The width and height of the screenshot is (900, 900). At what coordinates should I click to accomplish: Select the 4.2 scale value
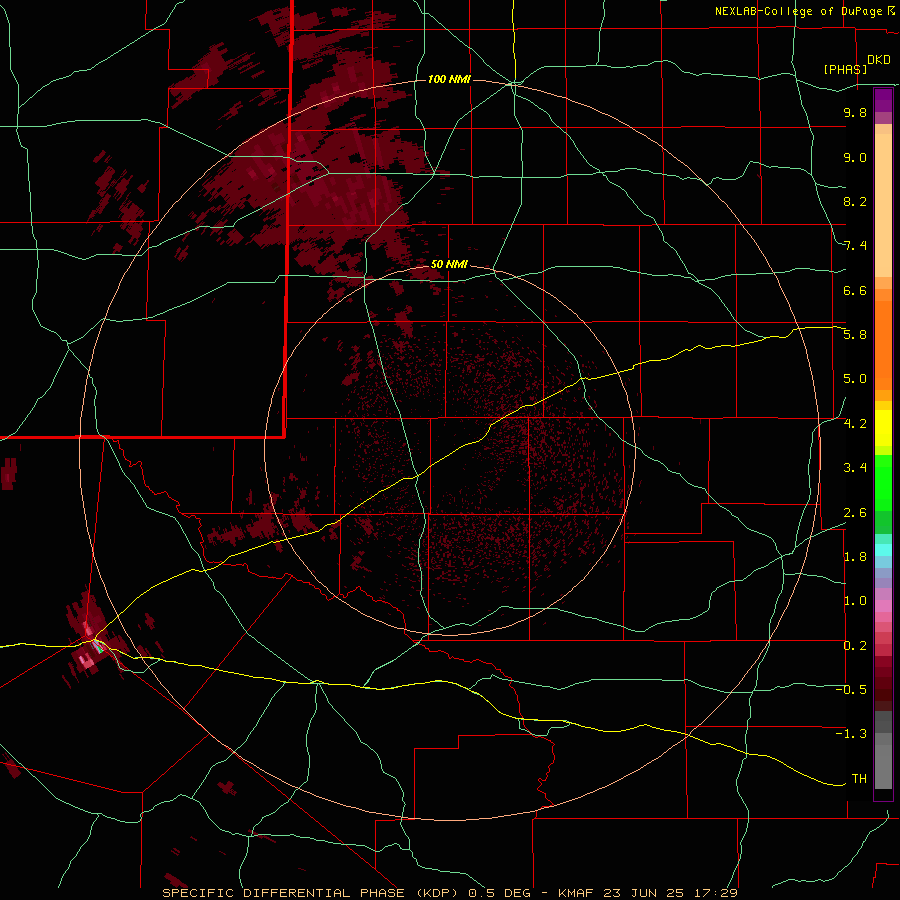click(855, 424)
